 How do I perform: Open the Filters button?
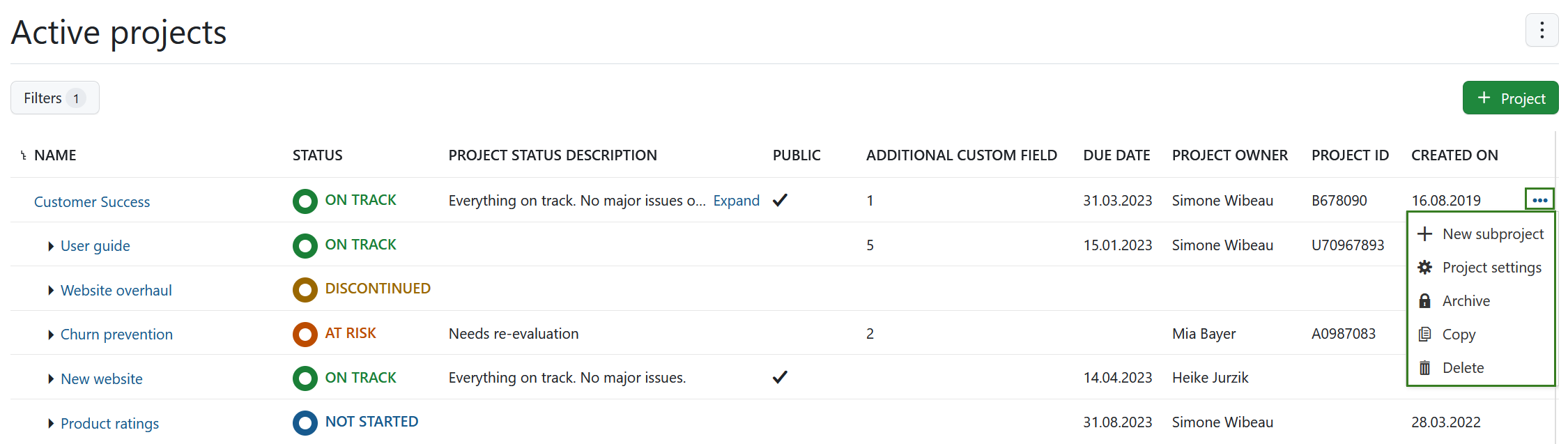point(54,98)
